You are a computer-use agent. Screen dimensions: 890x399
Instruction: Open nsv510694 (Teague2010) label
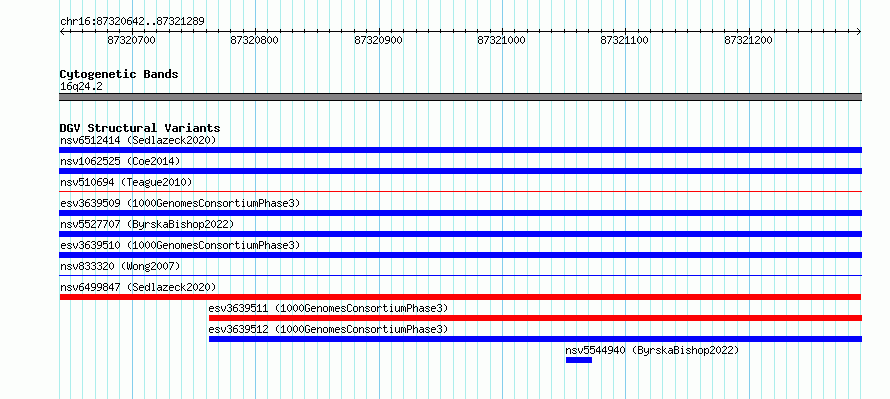[x=126, y=182]
